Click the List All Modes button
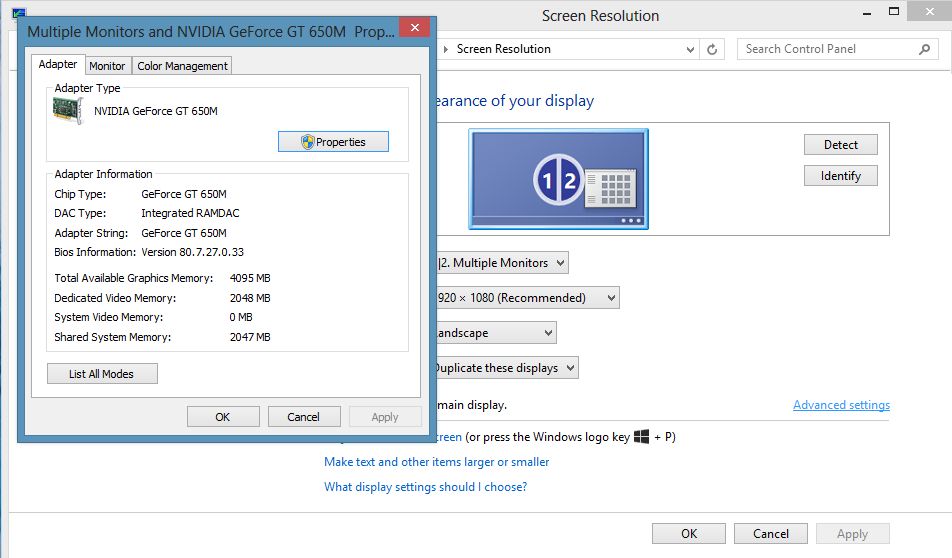 coord(102,374)
